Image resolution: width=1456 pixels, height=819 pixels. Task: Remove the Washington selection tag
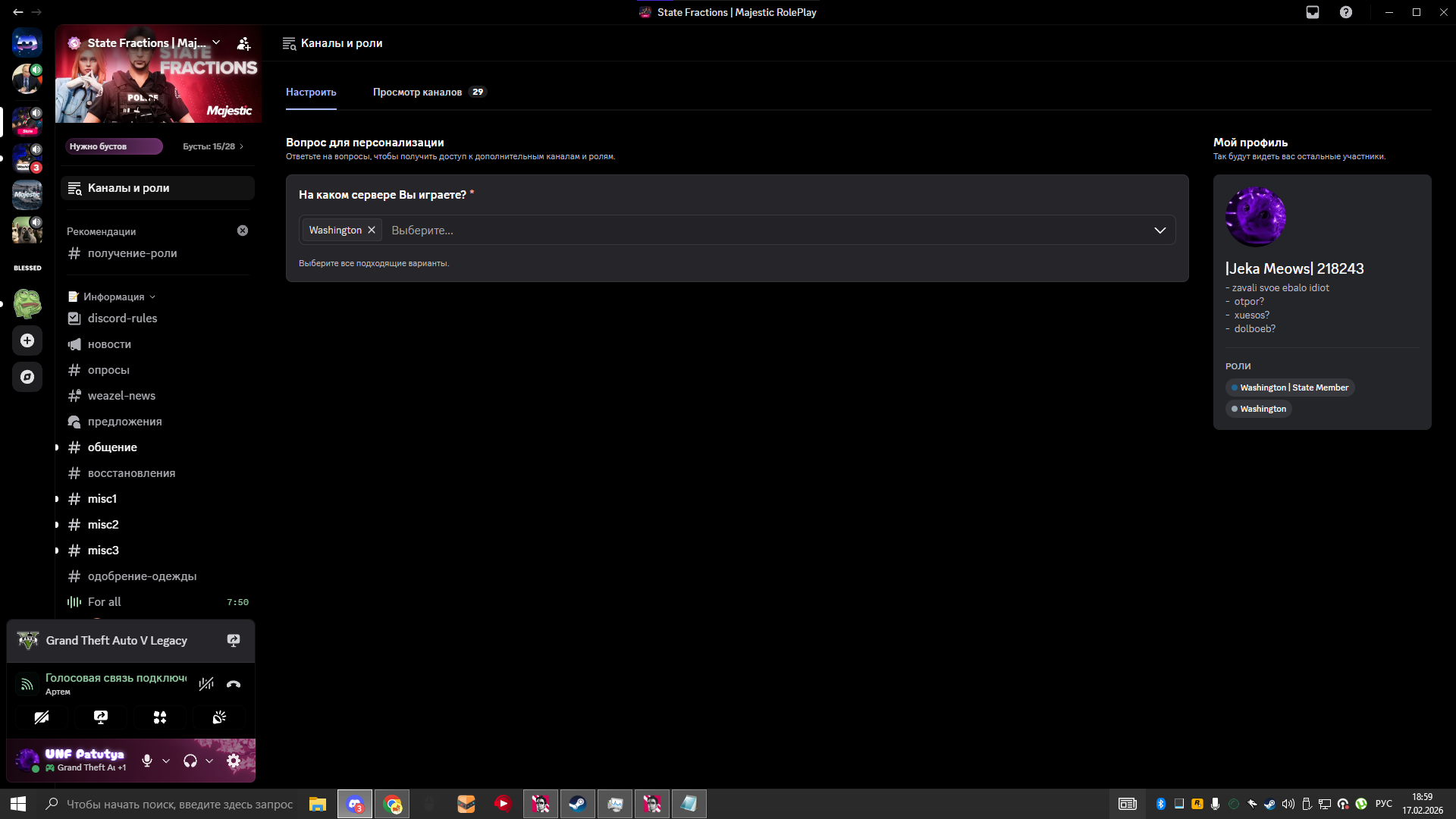pos(372,230)
